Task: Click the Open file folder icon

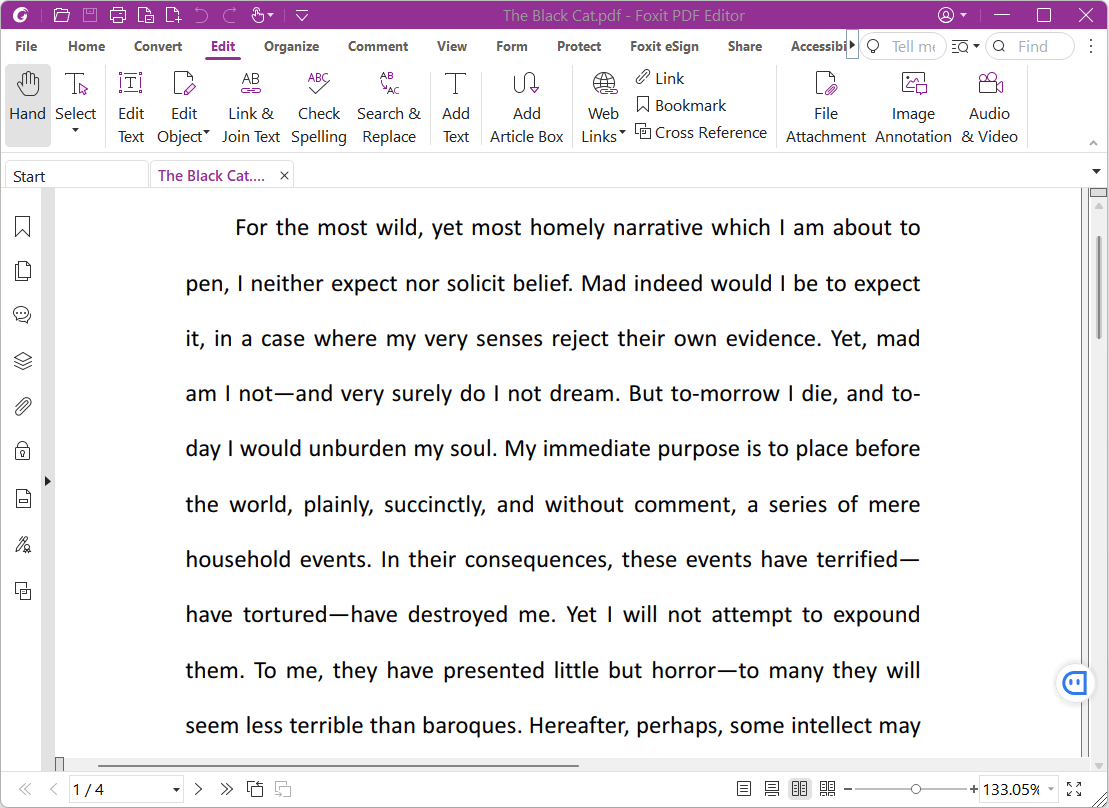Action: pos(62,15)
